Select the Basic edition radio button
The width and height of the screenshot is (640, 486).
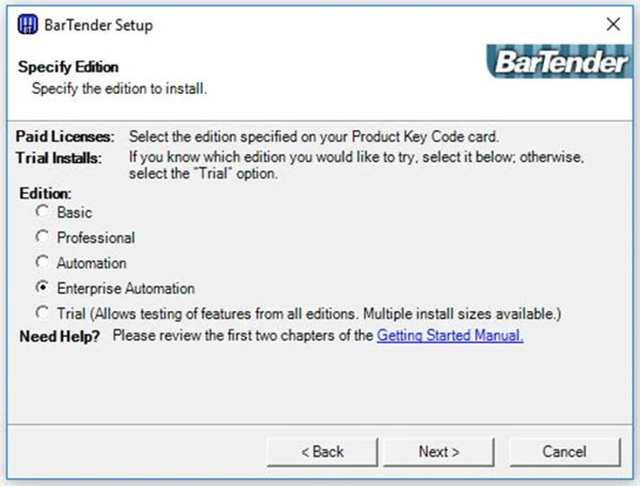tap(42, 212)
